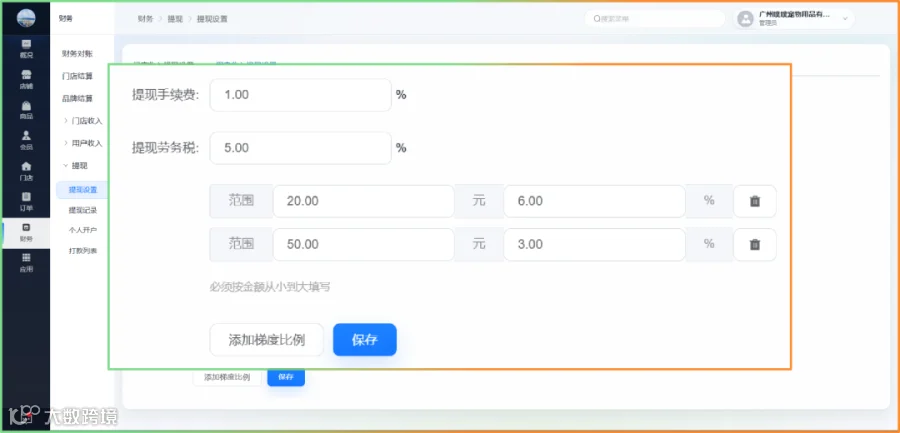Open the 订单 orders sidebar icon

pos(26,202)
